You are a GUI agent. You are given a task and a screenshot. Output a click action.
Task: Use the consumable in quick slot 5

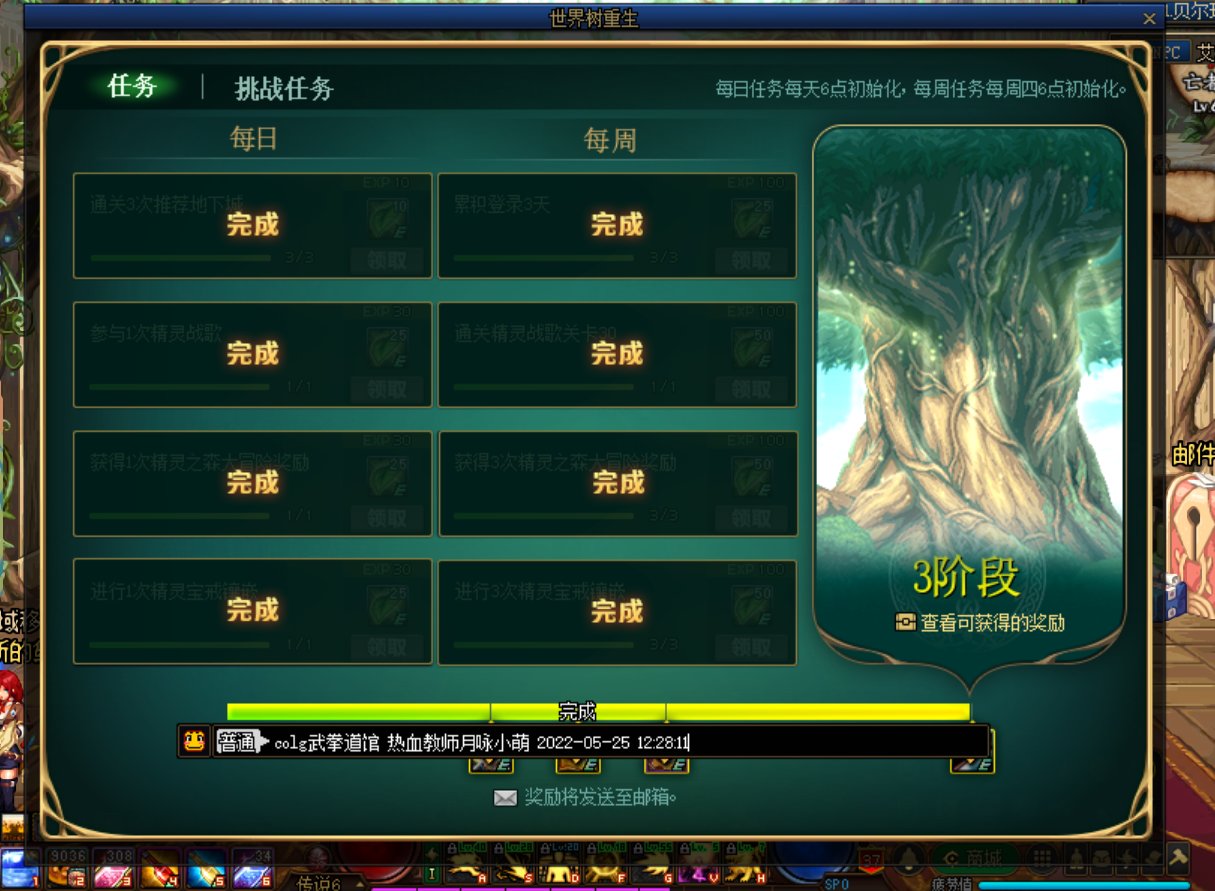[x=205, y=868]
